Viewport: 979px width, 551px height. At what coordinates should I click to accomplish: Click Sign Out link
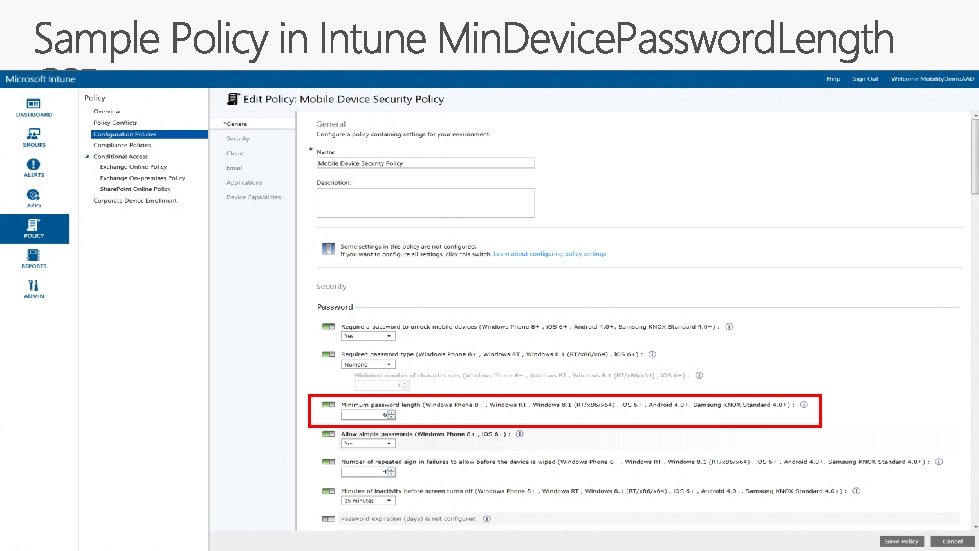(x=865, y=79)
